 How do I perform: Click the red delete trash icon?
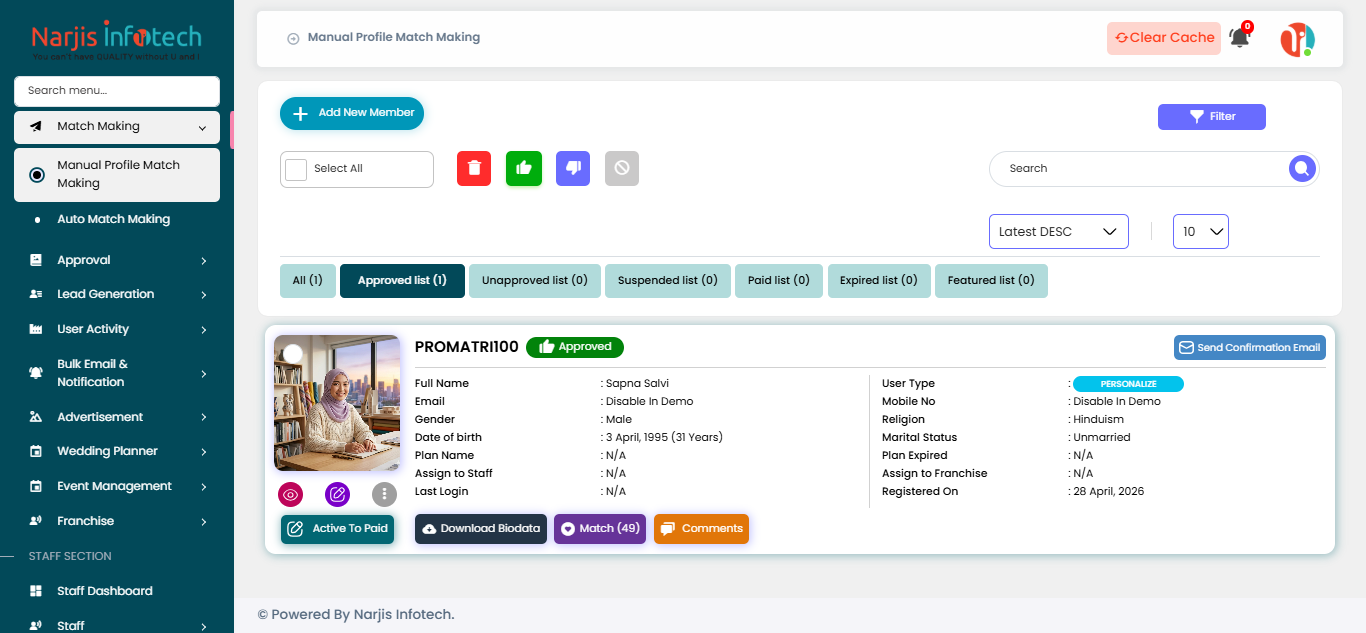click(x=474, y=168)
